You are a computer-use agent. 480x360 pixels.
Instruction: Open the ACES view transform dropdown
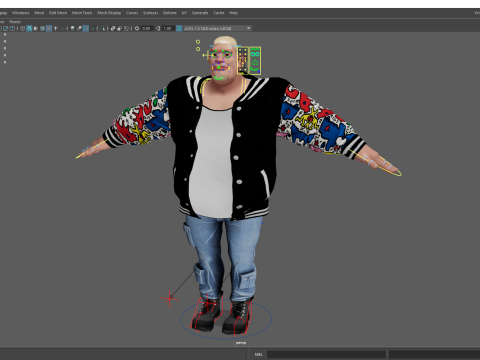click(218, 28)
